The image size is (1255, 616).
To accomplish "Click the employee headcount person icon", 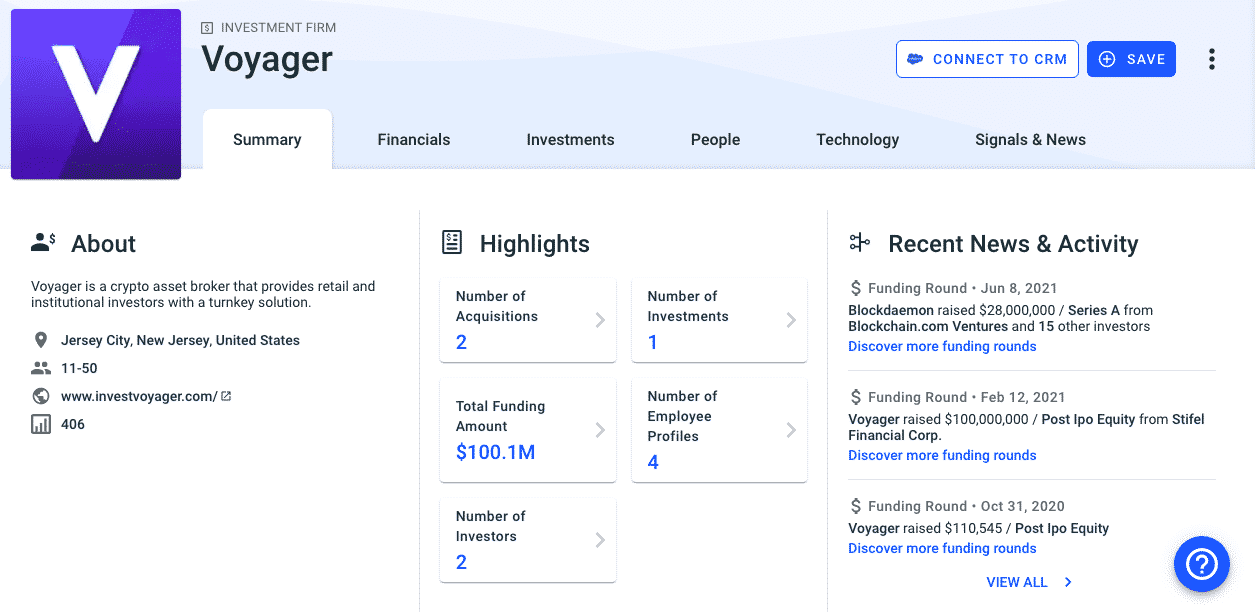I will click(x=40, y=367).
